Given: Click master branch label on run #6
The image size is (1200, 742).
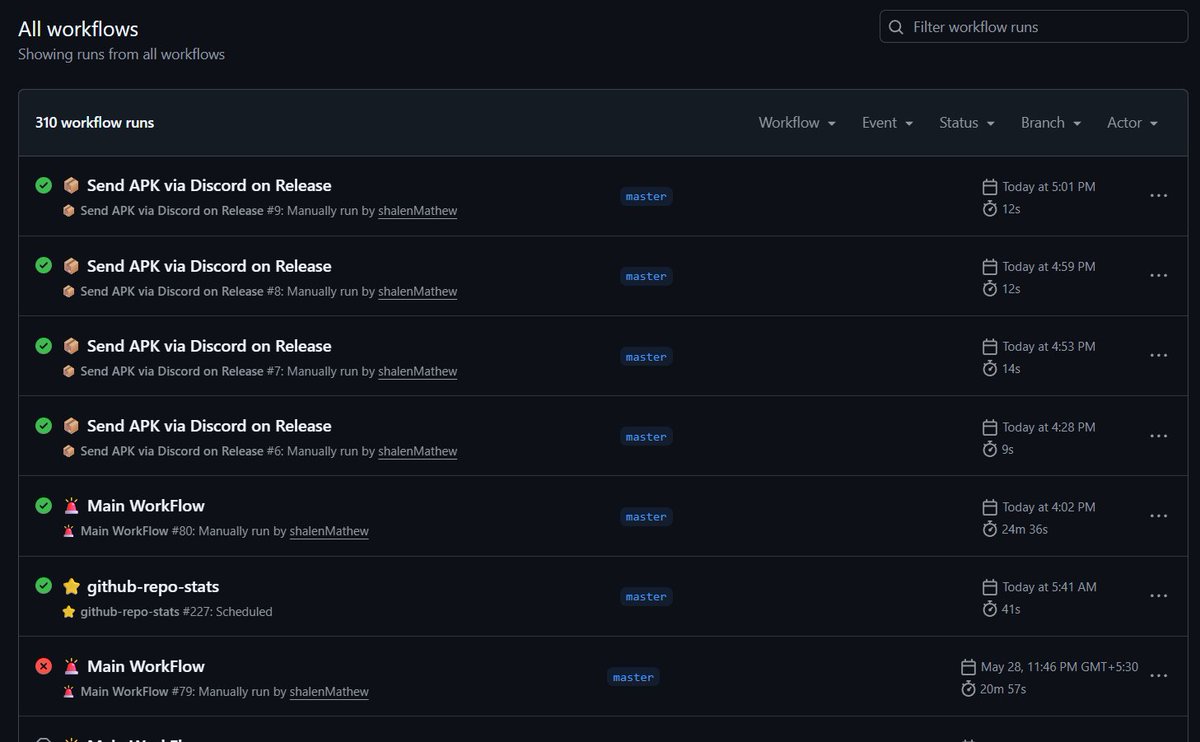Looking at the screenshot, I should pos(646,436).
